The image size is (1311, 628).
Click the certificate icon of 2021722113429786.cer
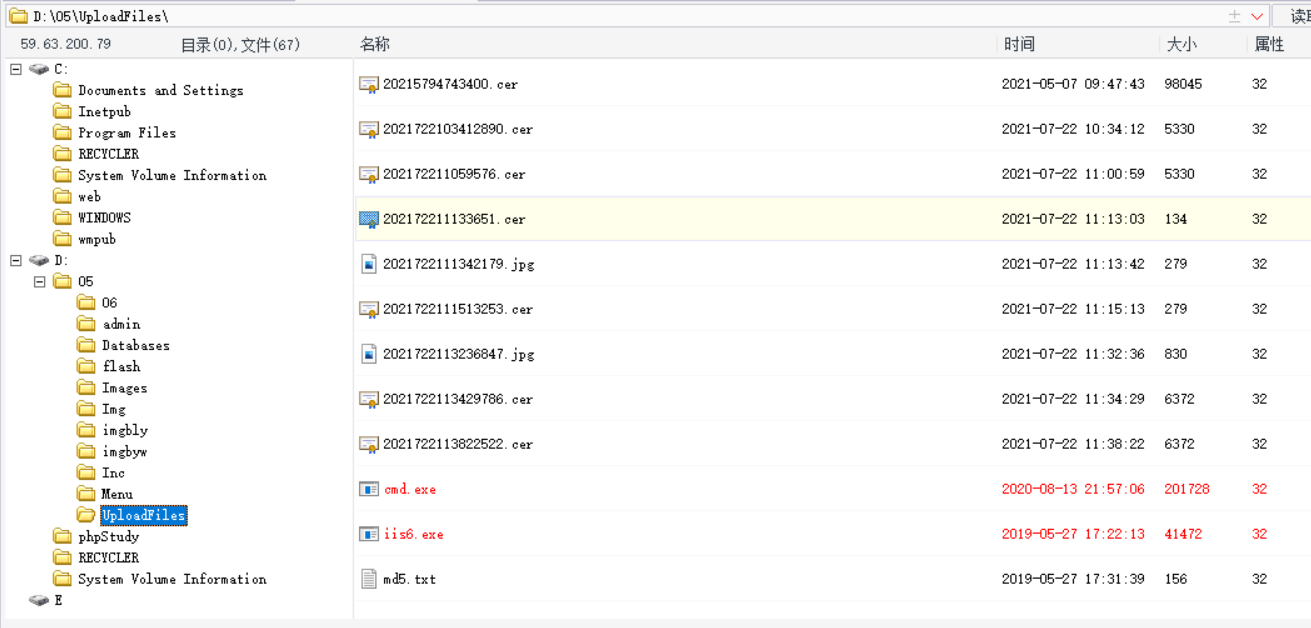[x=369, y=399]
